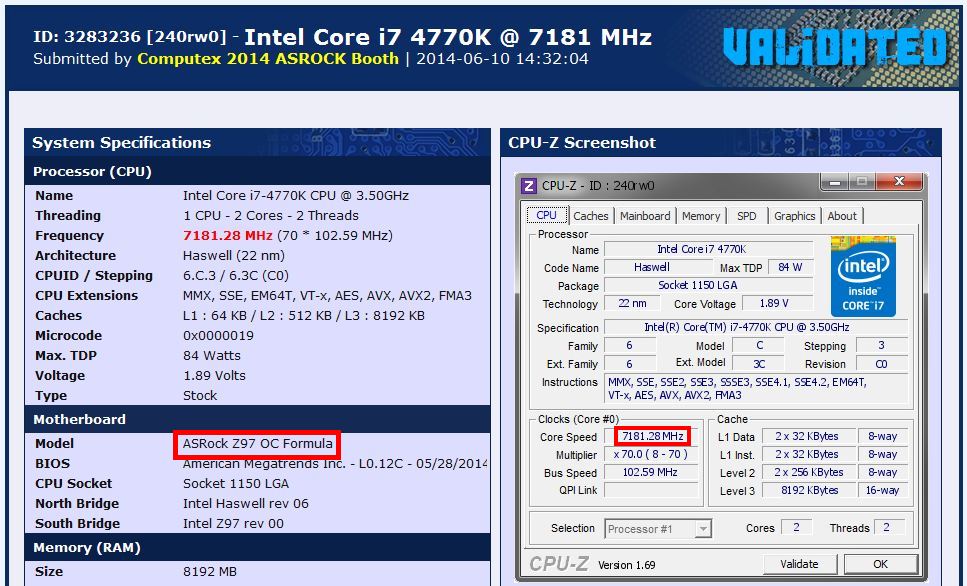Image resolution: width=967 pixels, height=586 pixels.
Task: Close the CPU-Z window
Action: point(899,181)
